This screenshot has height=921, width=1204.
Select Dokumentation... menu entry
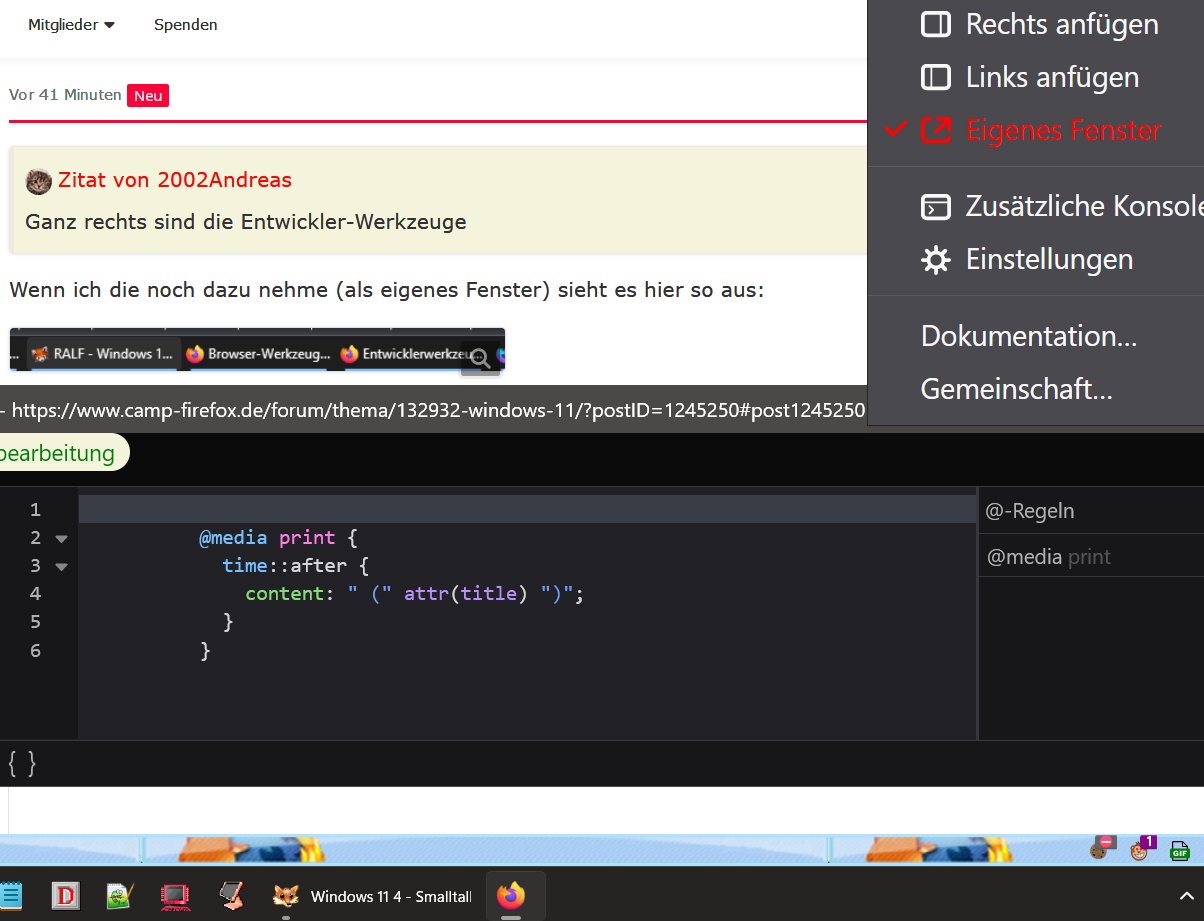coord(1028,336)
